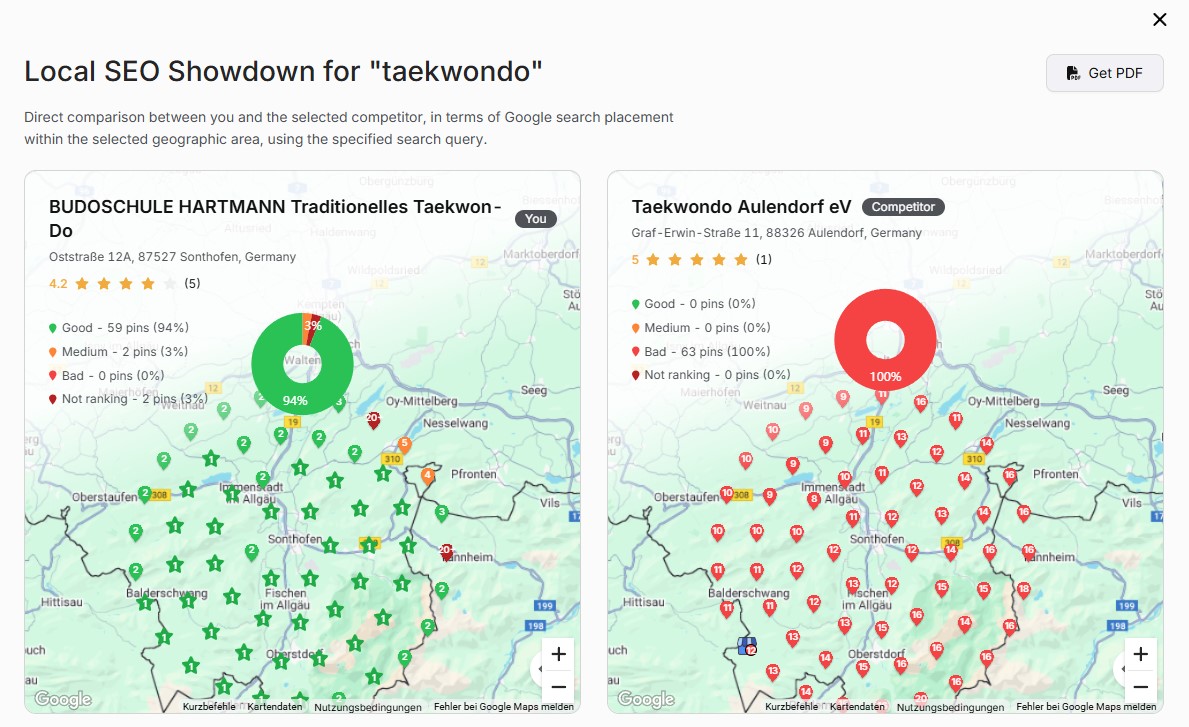Image resolution: width=1189 pixels, height=727 pixels.
Task: Open Kartendaten on the left map
Action: tap(275, 707)
